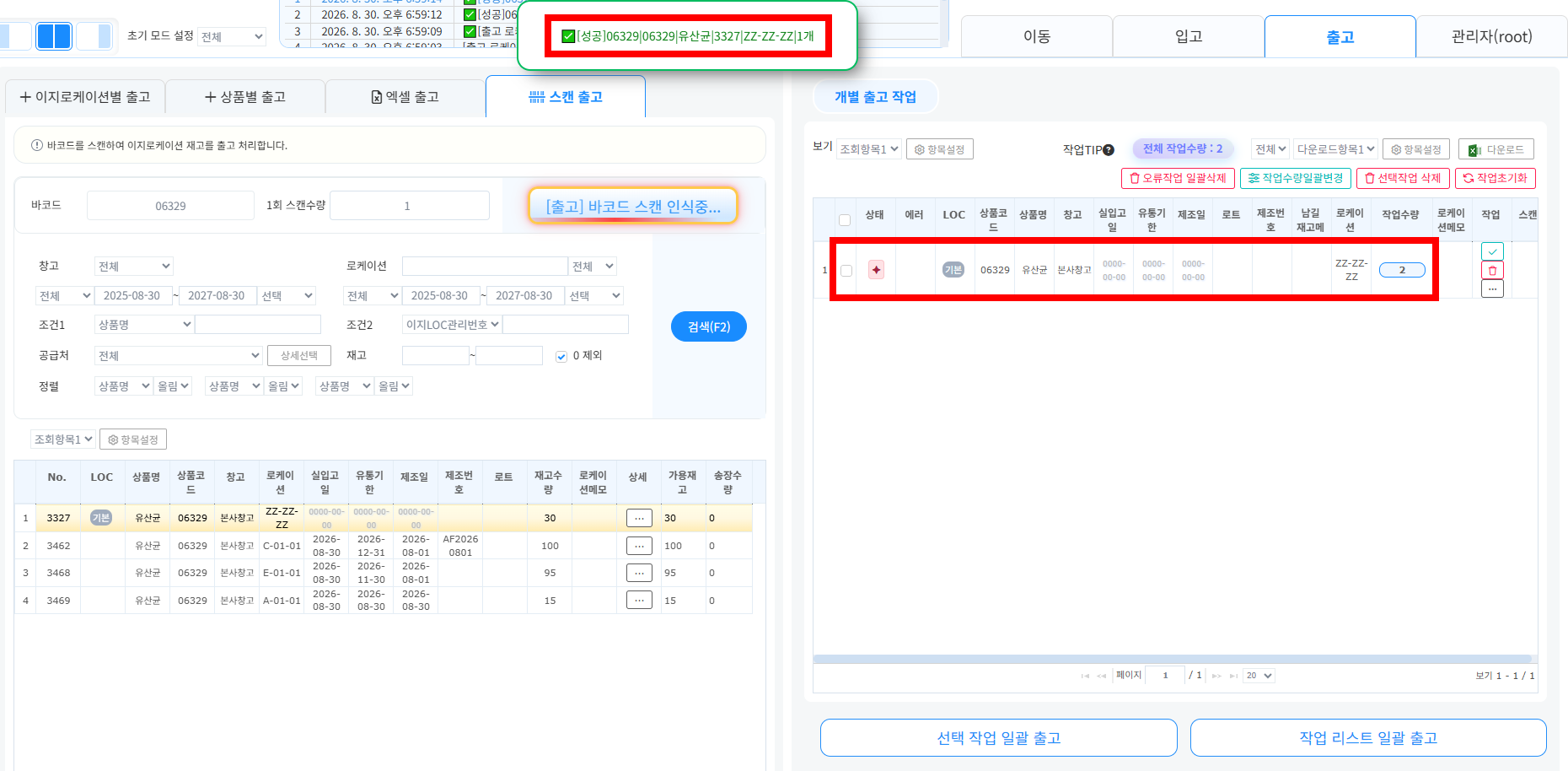Open the 입고 top menu tab

coord(1189,36)
